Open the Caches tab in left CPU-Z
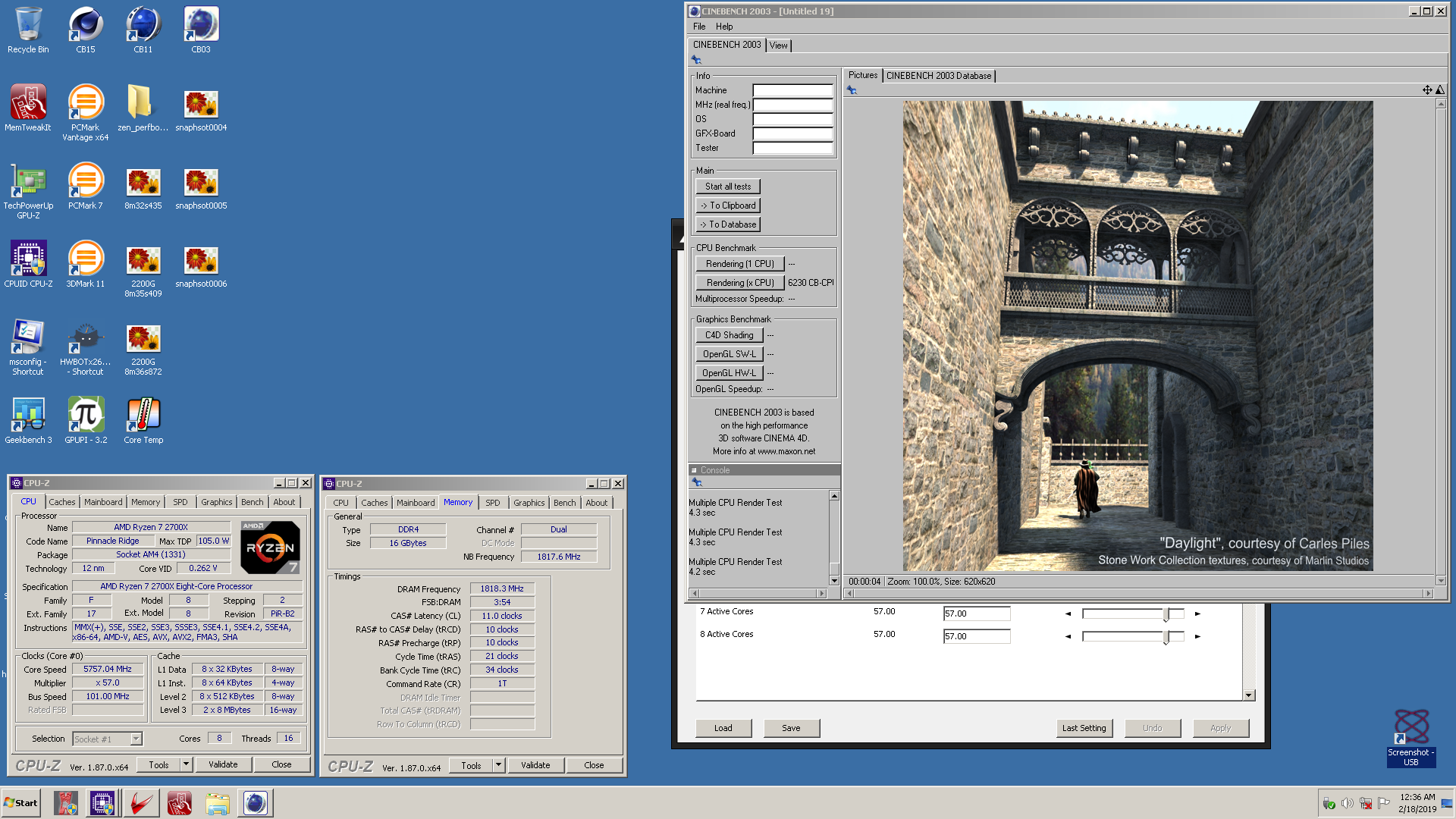This screenshot has height=819, width=1456. [62, 502]
